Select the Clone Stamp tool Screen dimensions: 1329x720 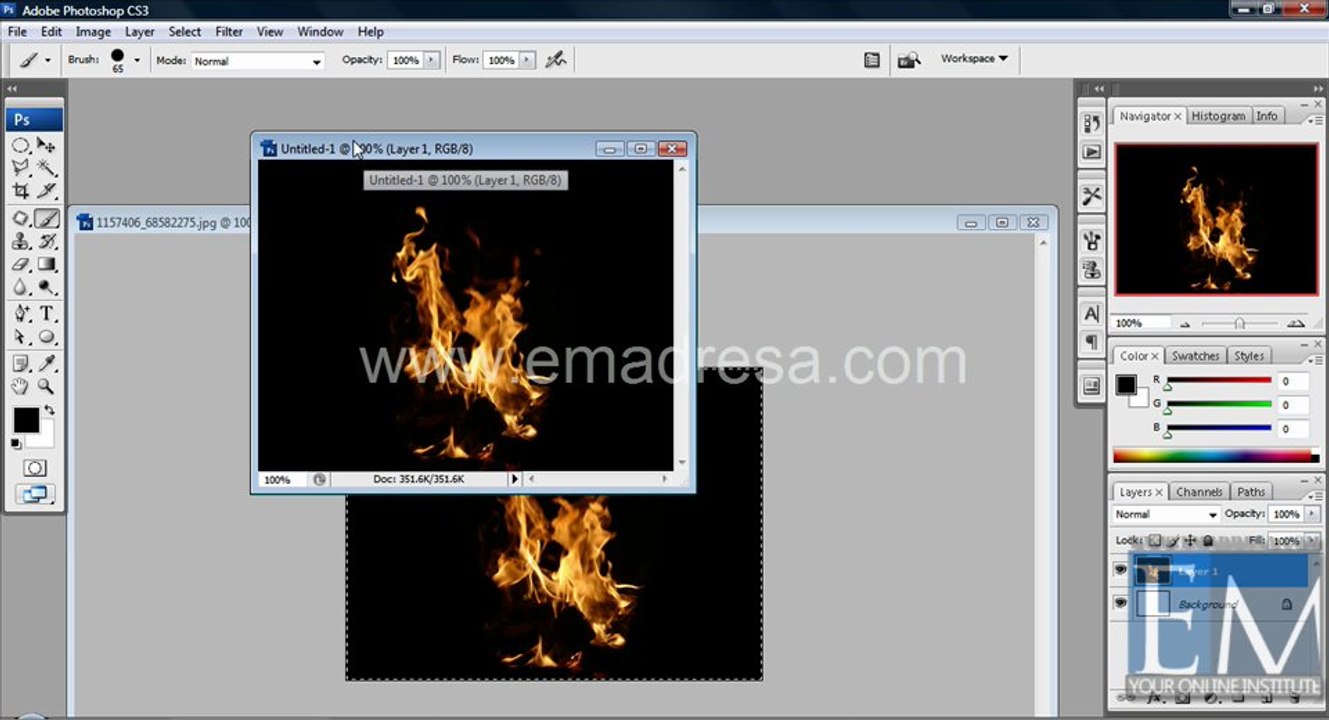[x=21, y=241]
